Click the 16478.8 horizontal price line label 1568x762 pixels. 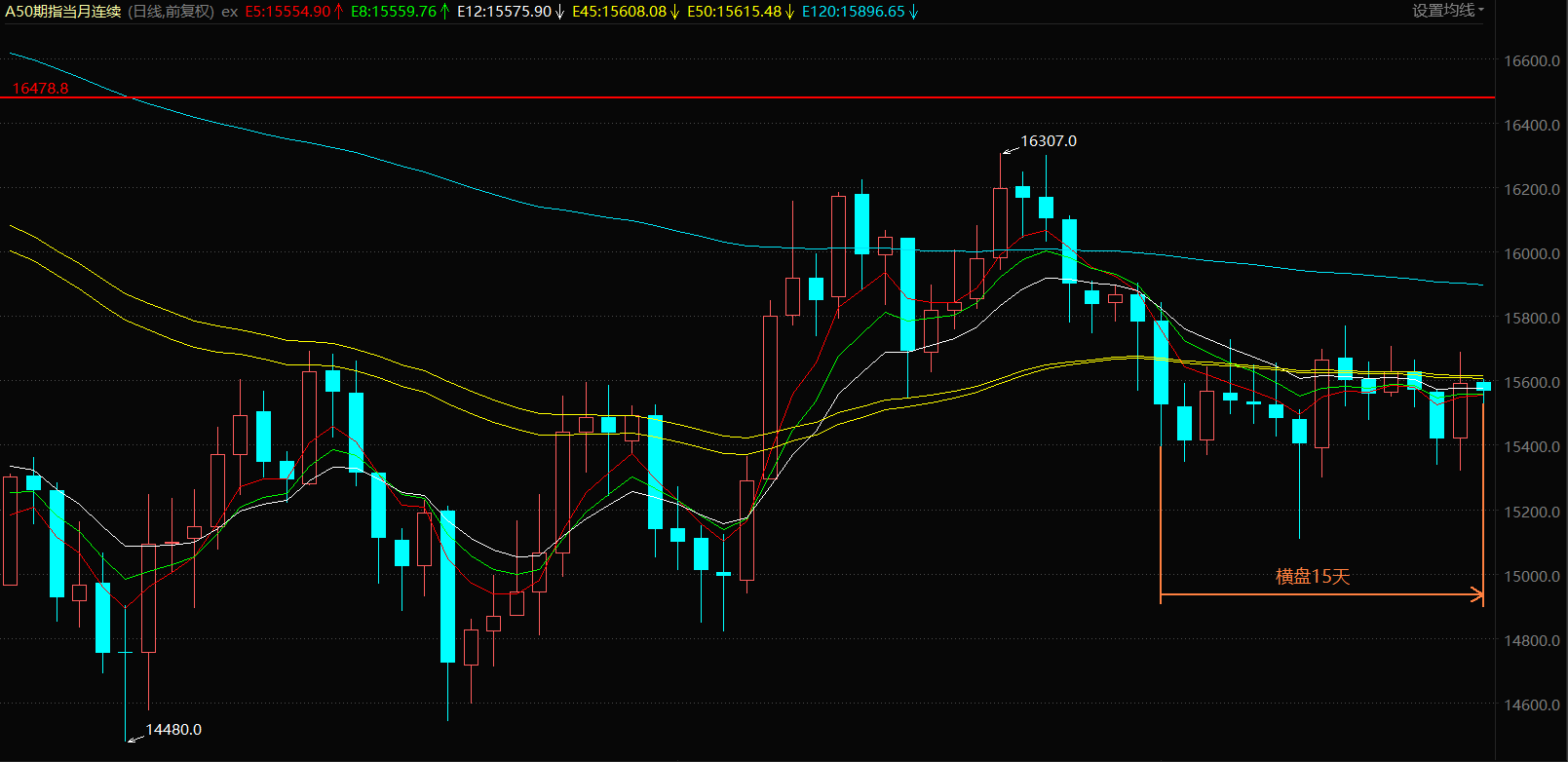point(40,88)
